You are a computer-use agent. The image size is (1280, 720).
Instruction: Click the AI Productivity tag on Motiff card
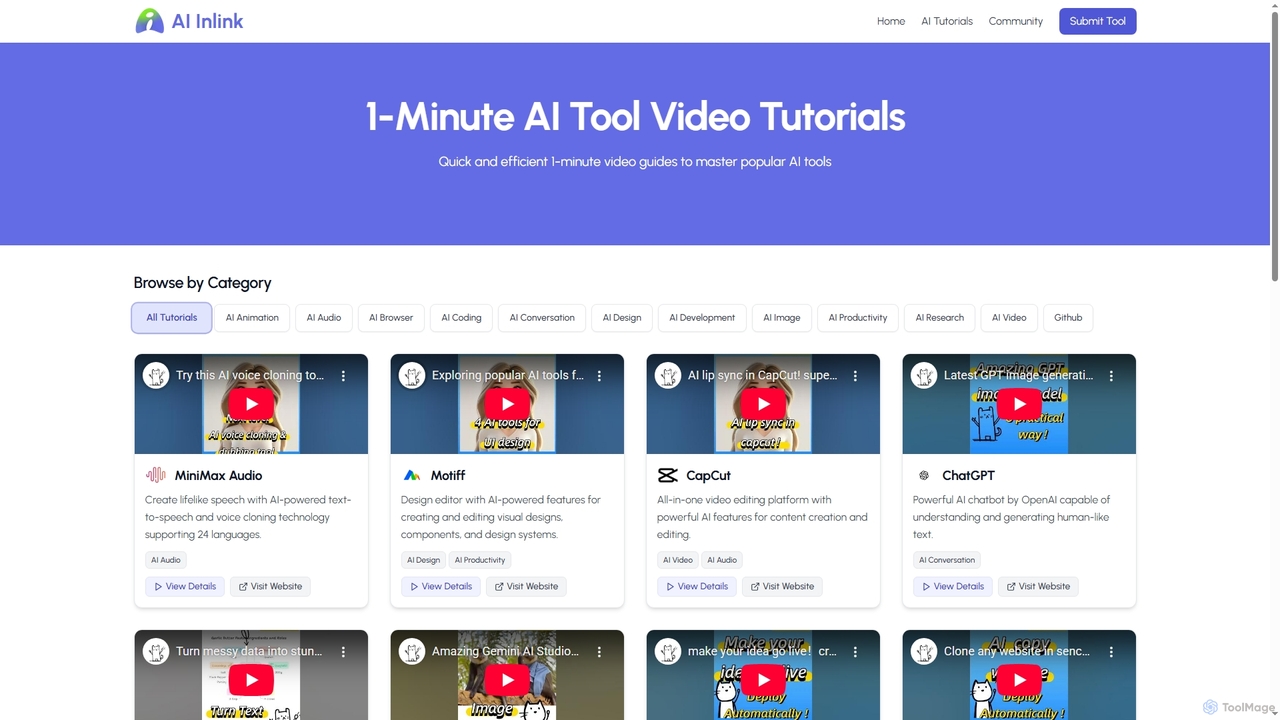480,560
